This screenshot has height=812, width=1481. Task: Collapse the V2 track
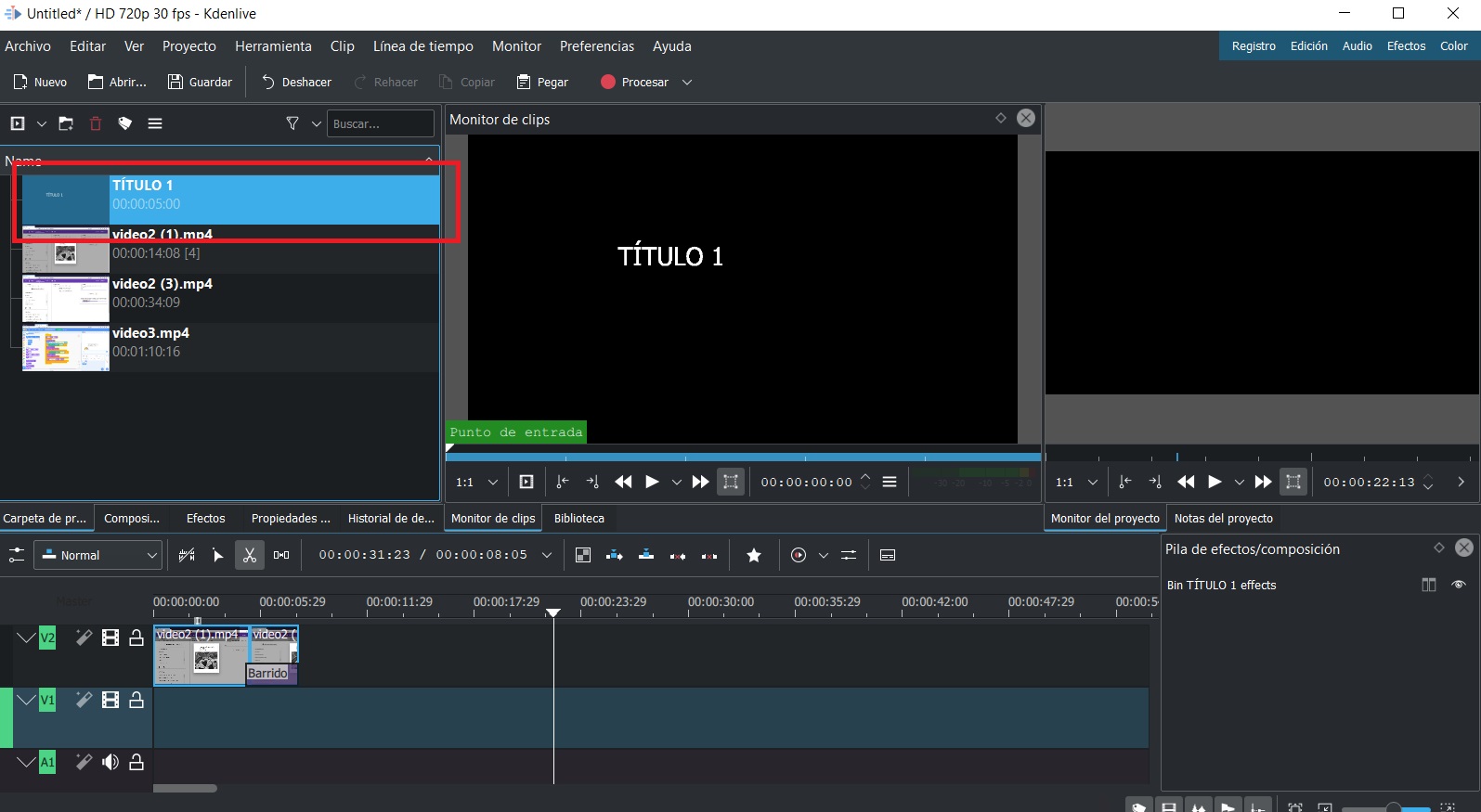click(x=26, y=638)
